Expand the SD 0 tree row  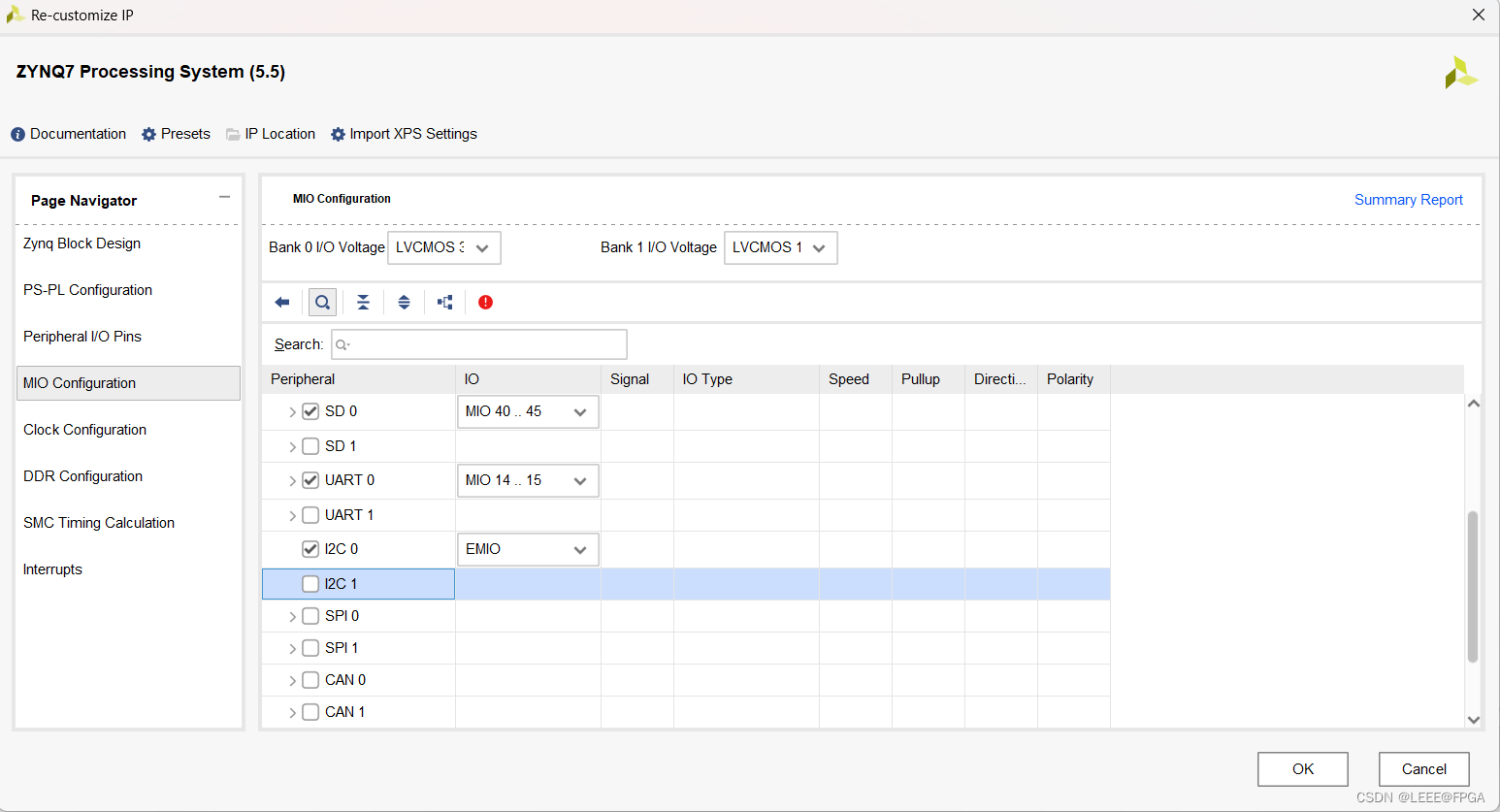coord(292,412)
